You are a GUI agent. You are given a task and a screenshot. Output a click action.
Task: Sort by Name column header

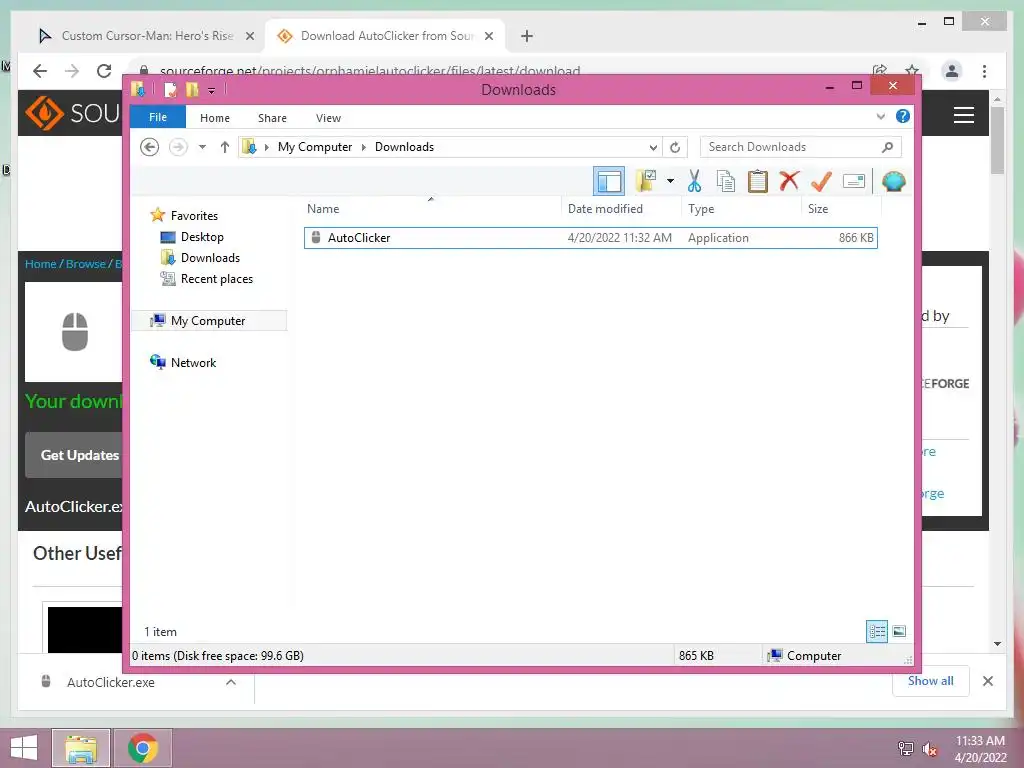pos(323,209)
